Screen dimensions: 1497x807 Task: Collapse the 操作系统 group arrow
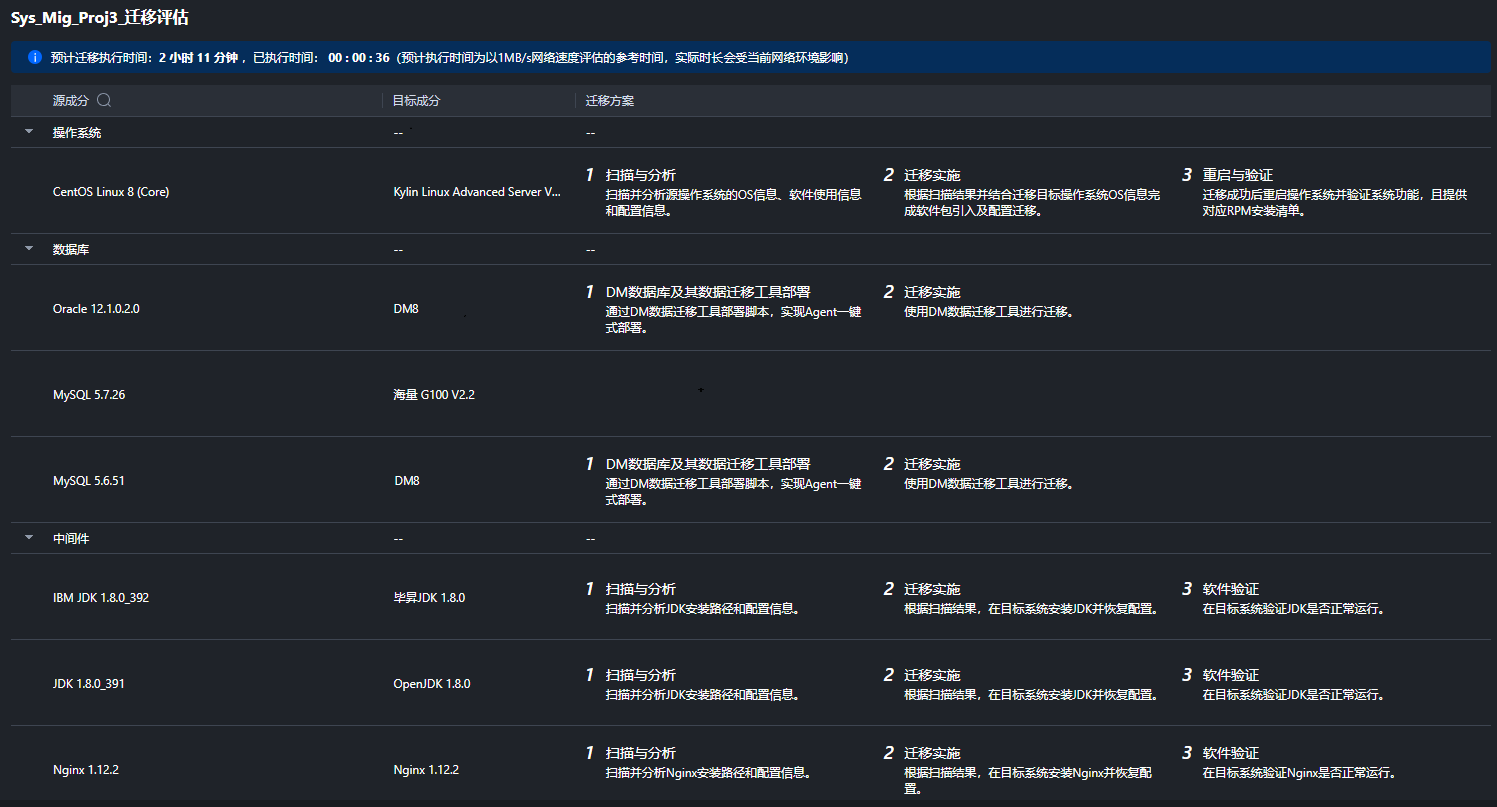point(29,132)
